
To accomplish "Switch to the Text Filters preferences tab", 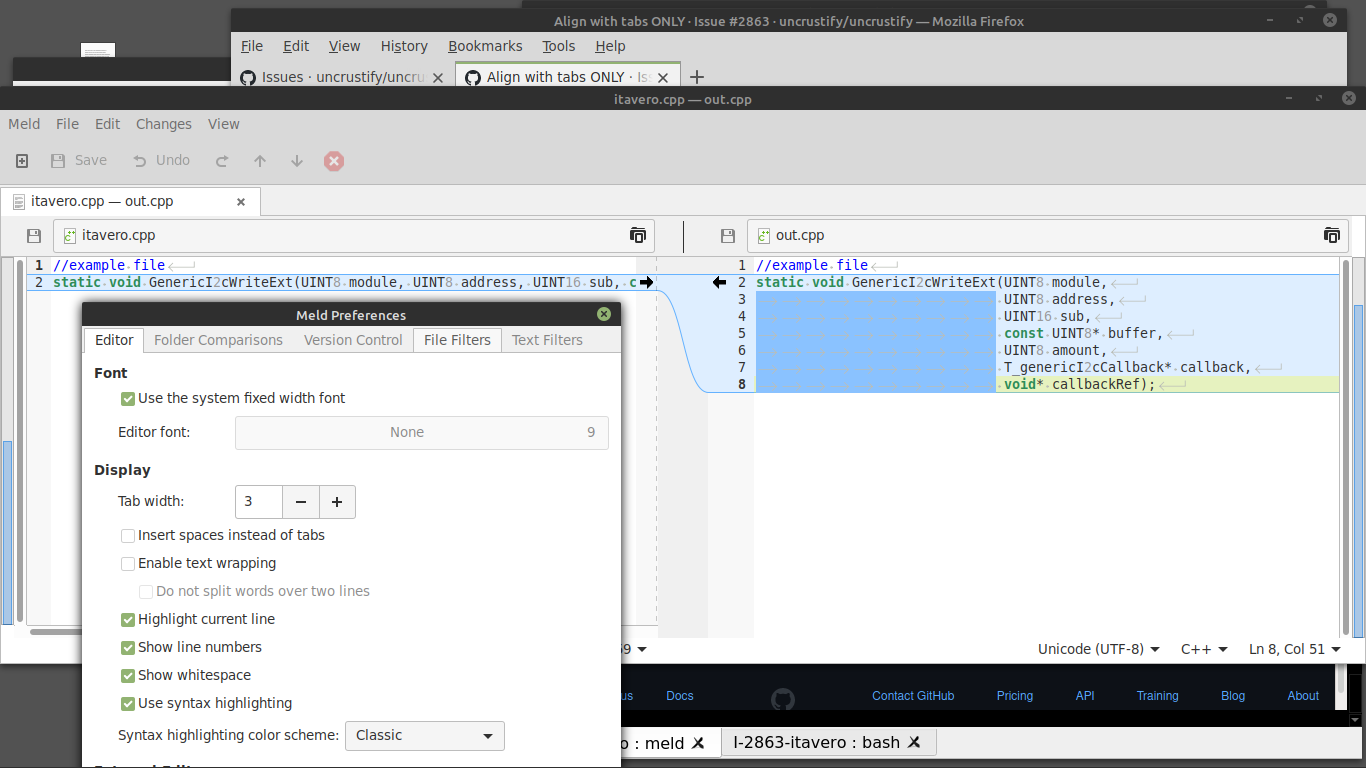I will [x=546, y=340].
